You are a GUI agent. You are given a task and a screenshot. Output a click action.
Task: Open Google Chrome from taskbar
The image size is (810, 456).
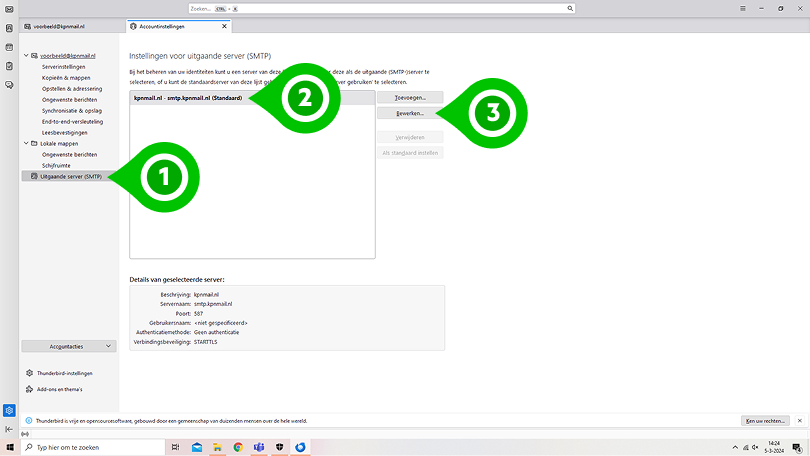(x=238, y=447)
